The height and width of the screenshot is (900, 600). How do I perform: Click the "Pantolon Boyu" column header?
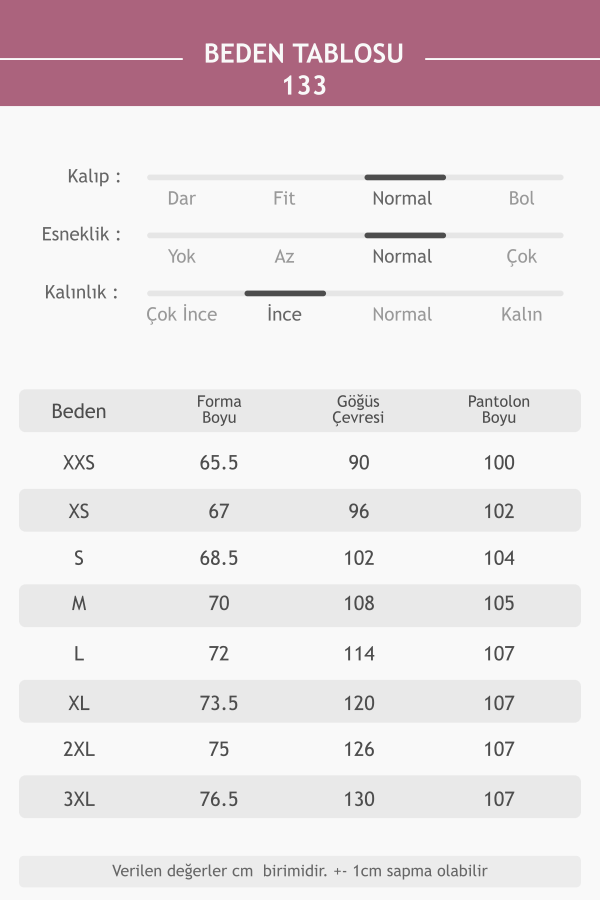[499, 410]
